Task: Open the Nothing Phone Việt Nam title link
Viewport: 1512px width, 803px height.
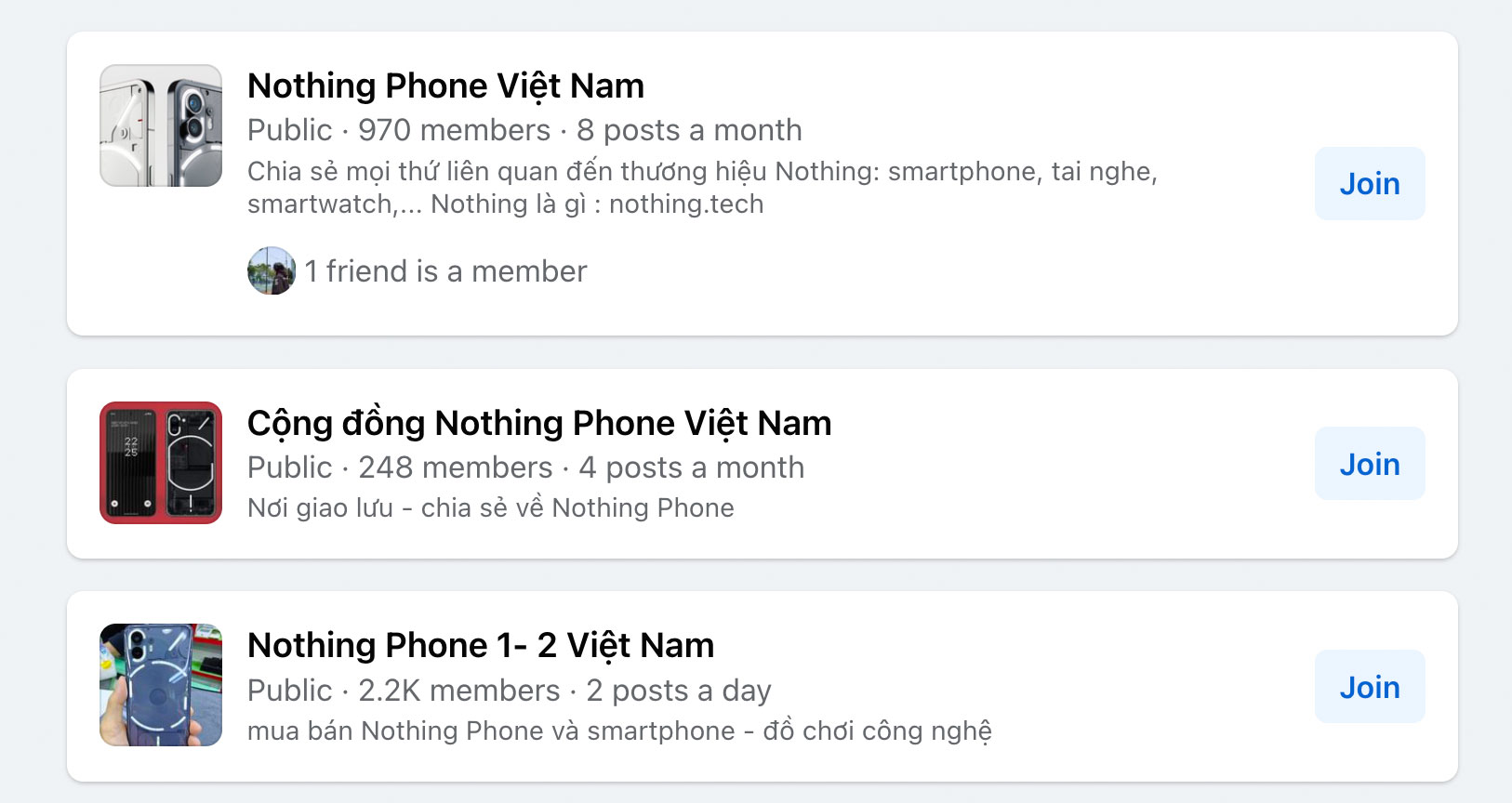Action: point(445,86)
